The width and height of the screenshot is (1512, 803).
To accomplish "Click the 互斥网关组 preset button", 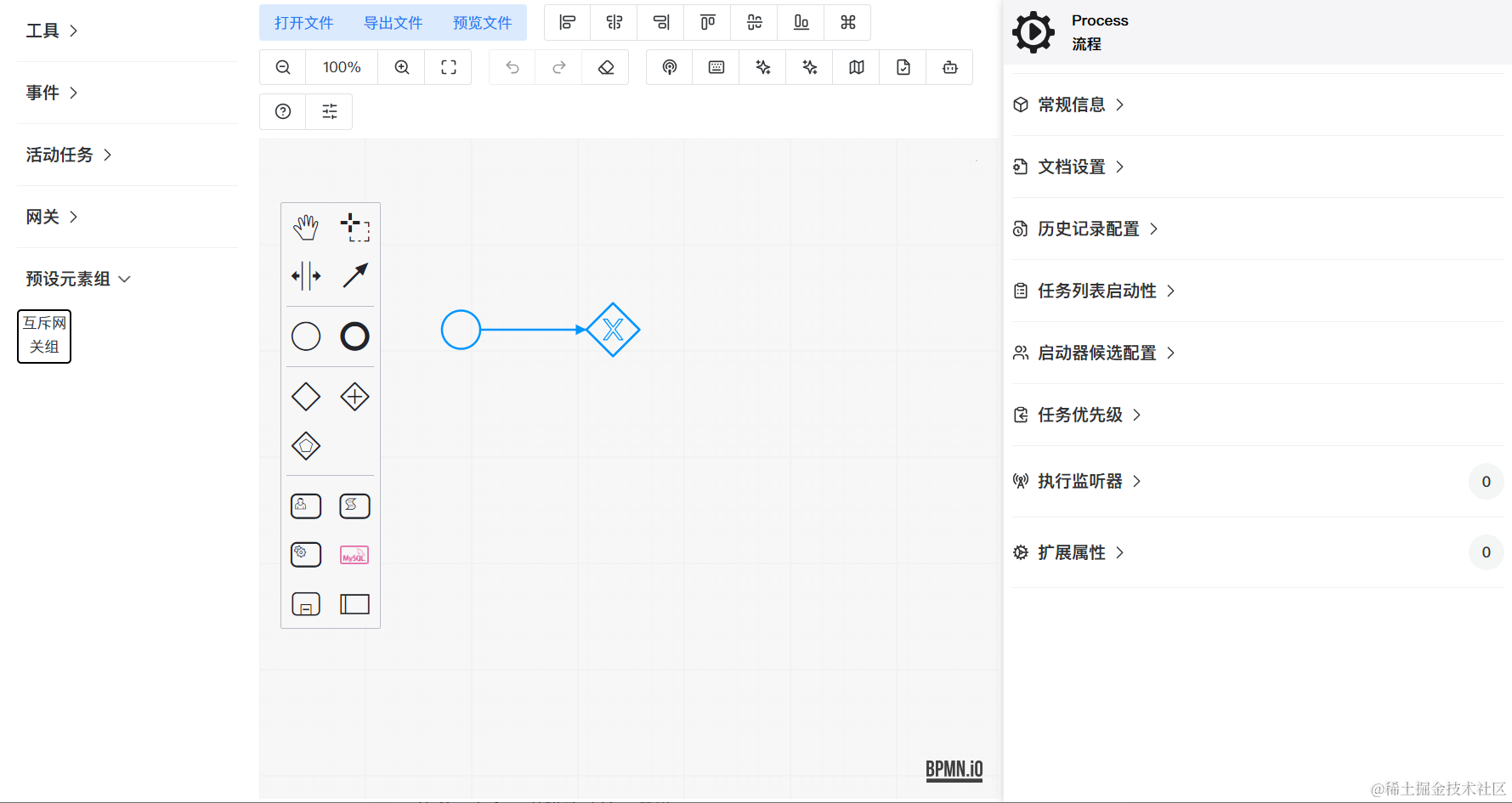I will point(43,336).
